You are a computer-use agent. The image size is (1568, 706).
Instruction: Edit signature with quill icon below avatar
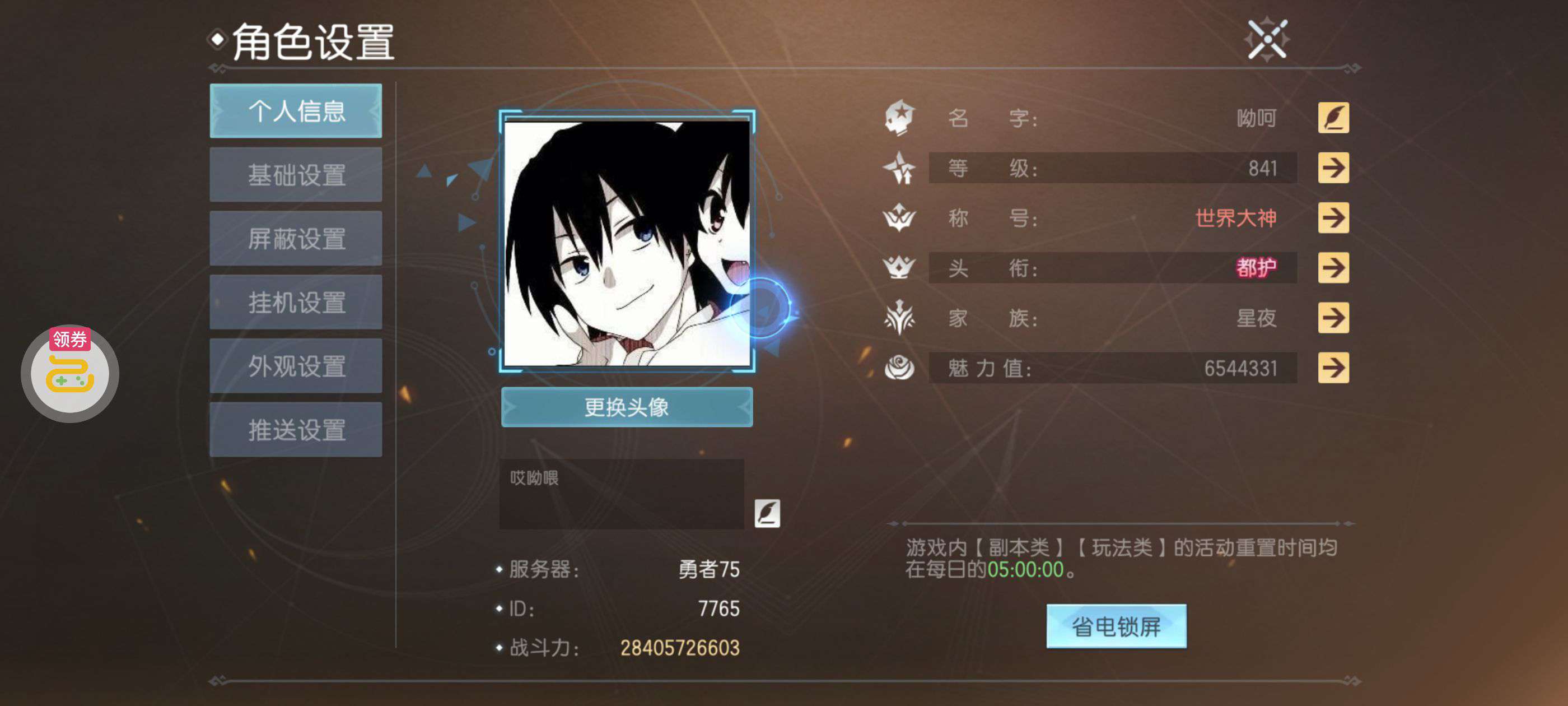(767, 513)
